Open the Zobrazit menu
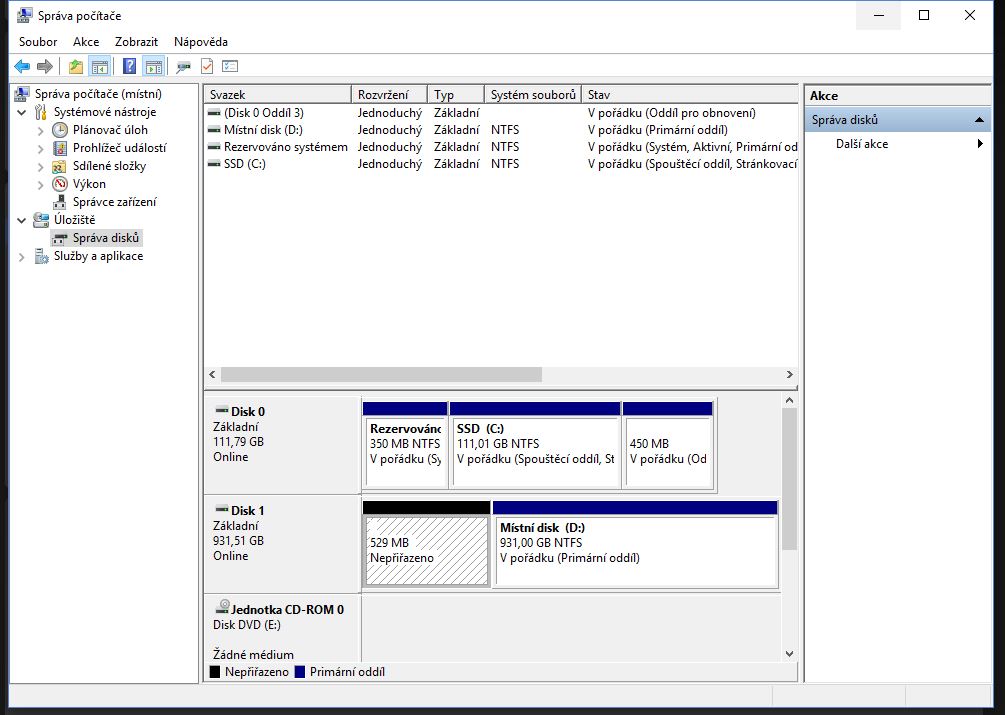1005x715 pixels. coord(136,42)
